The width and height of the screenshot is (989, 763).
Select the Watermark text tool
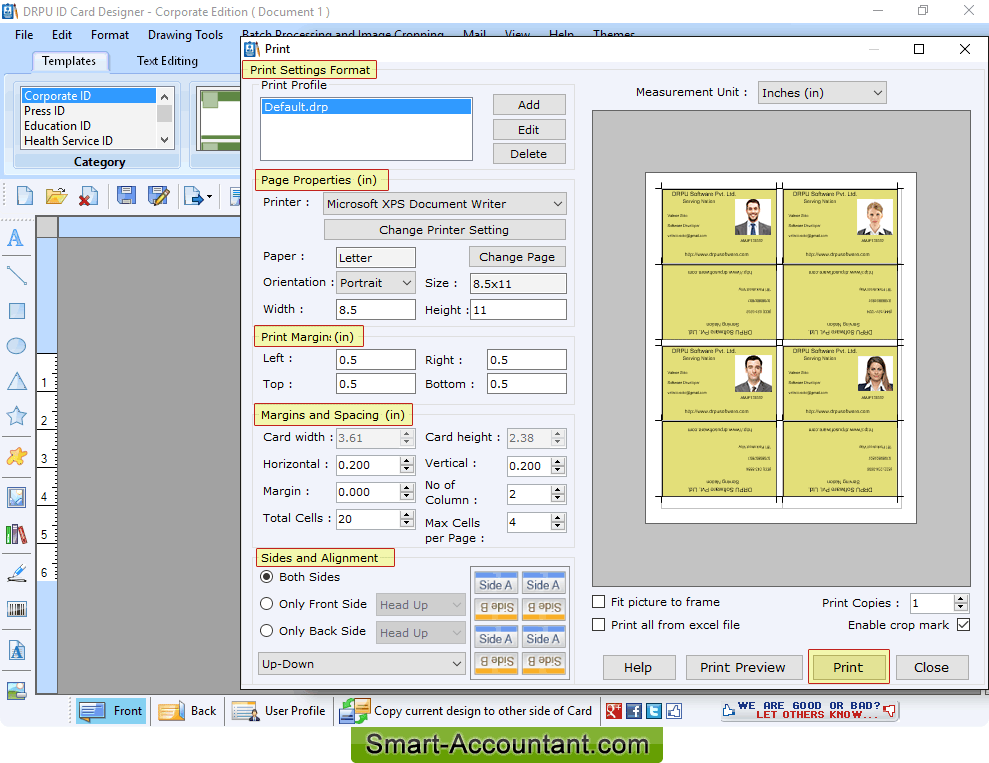click(x=16, y=650)
